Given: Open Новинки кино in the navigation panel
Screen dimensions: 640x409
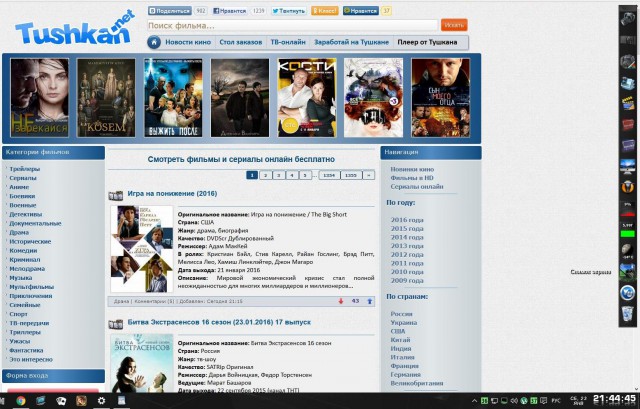Looking at the screenshot, I should pos(412,169).
